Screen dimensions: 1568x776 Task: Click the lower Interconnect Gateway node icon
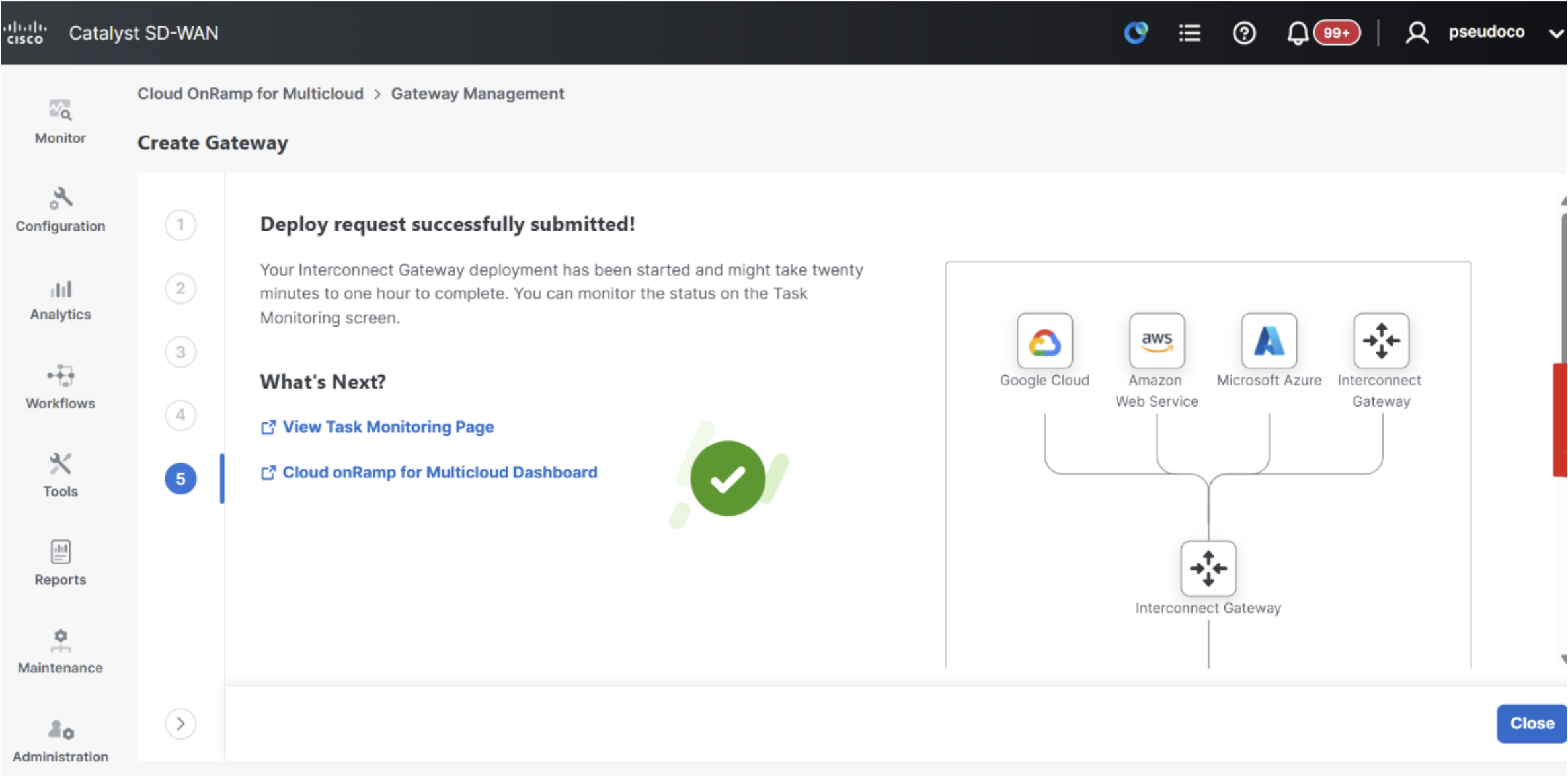point(1208,568)
